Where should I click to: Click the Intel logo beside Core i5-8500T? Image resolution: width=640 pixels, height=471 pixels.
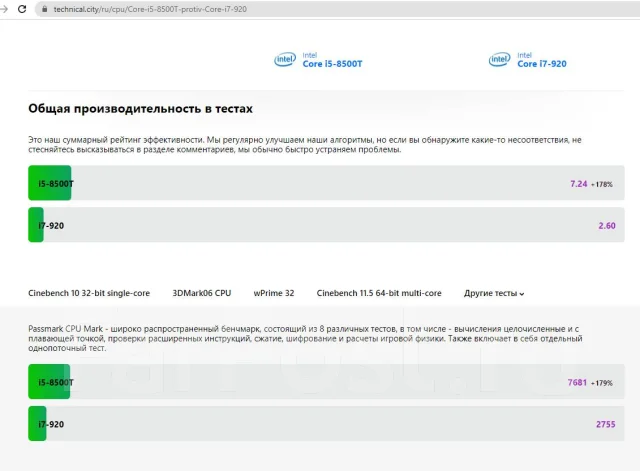click(x=285, y=60)
